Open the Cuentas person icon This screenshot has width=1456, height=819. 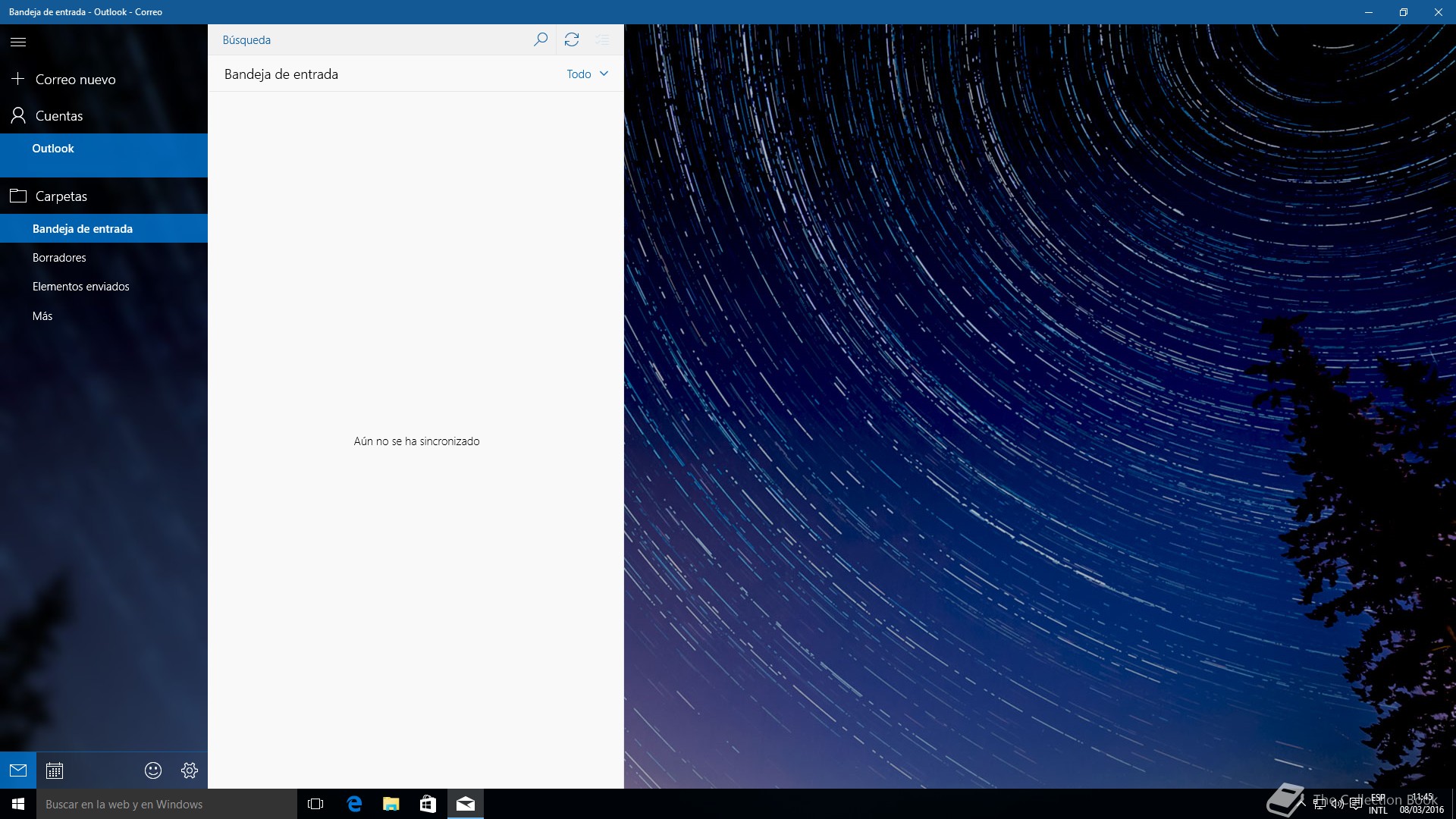click(18, 115)
